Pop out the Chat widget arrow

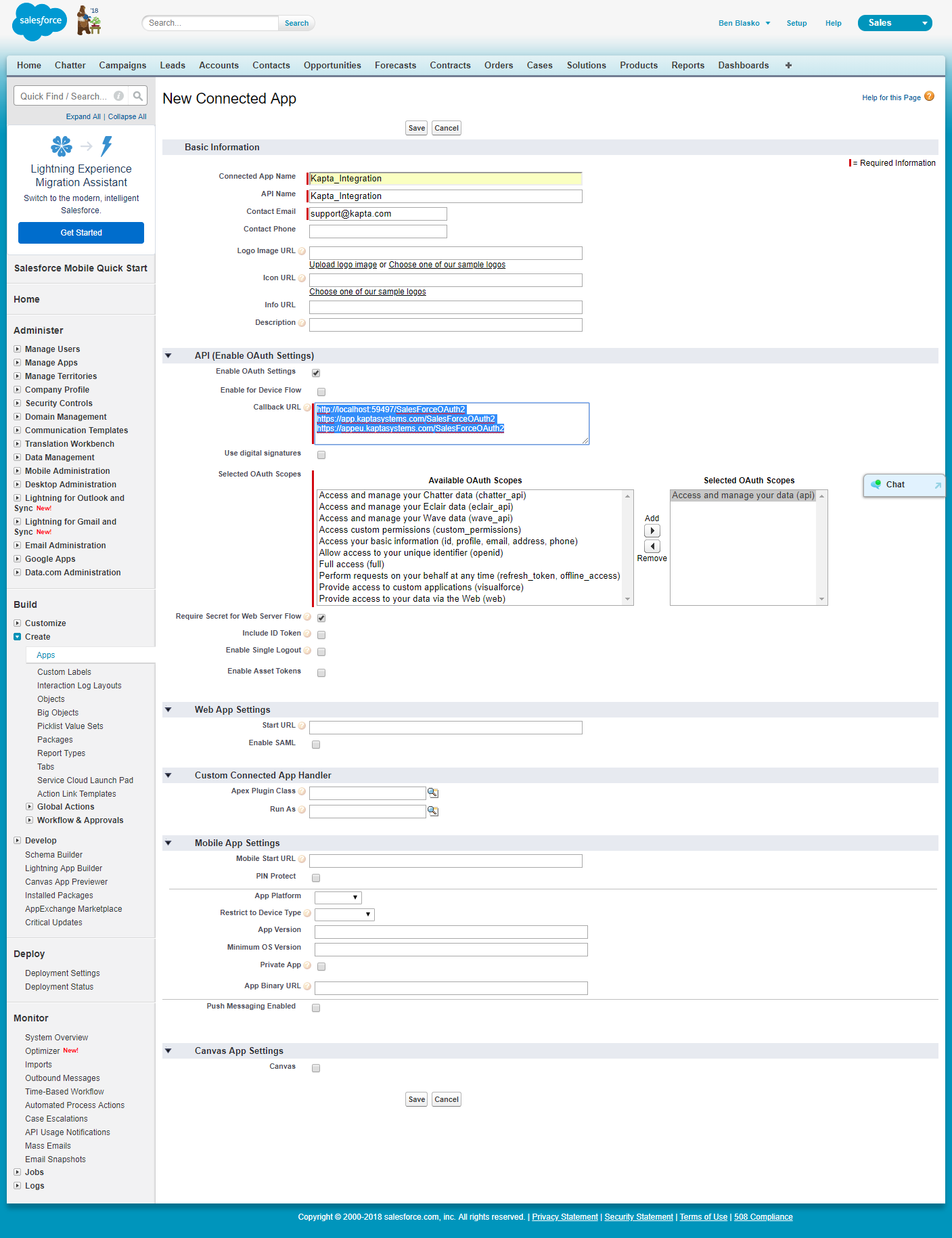pyautogui.click(x=938, y=485)
